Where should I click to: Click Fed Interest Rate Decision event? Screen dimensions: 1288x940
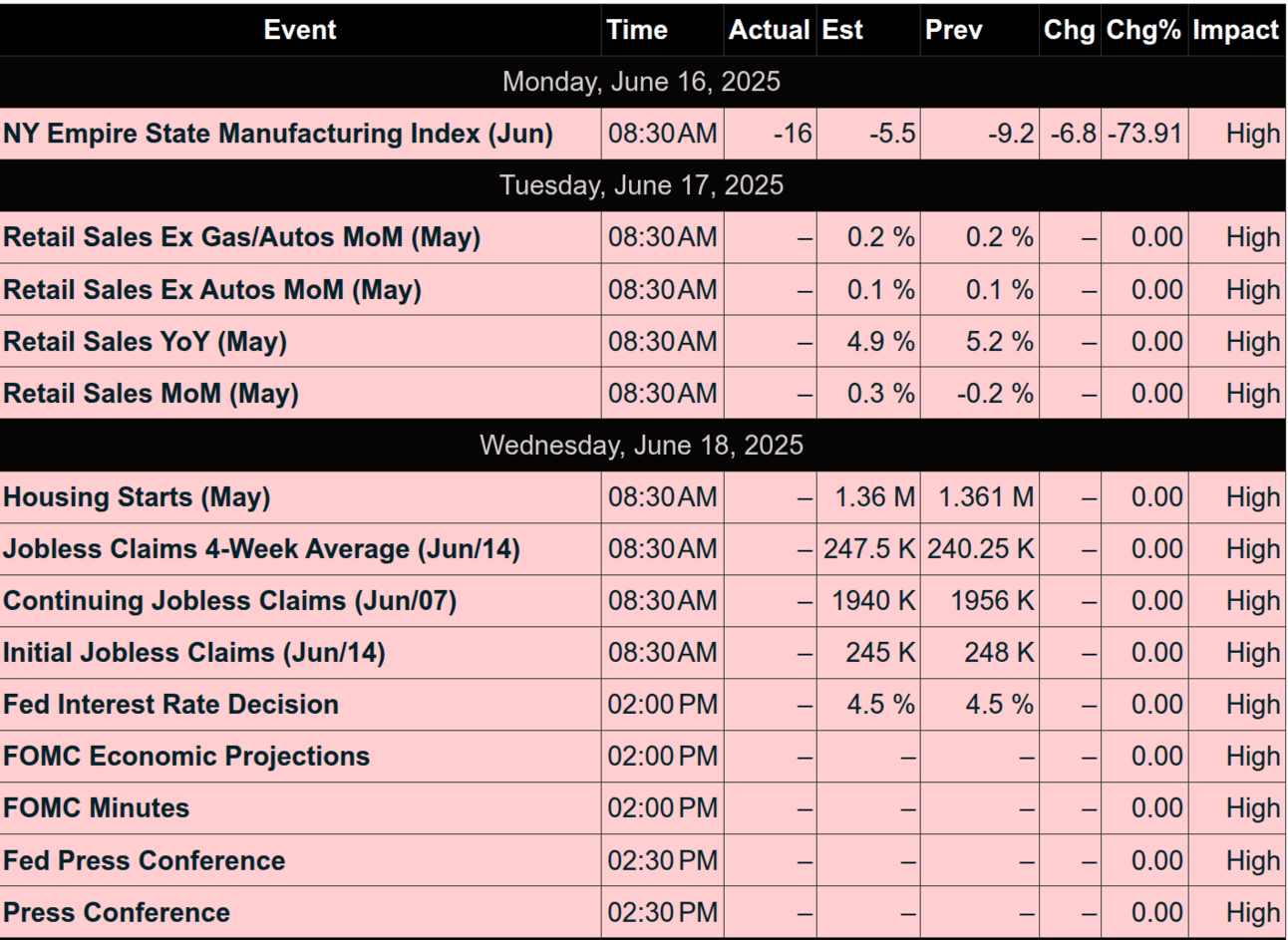click(x=171, y=704)
